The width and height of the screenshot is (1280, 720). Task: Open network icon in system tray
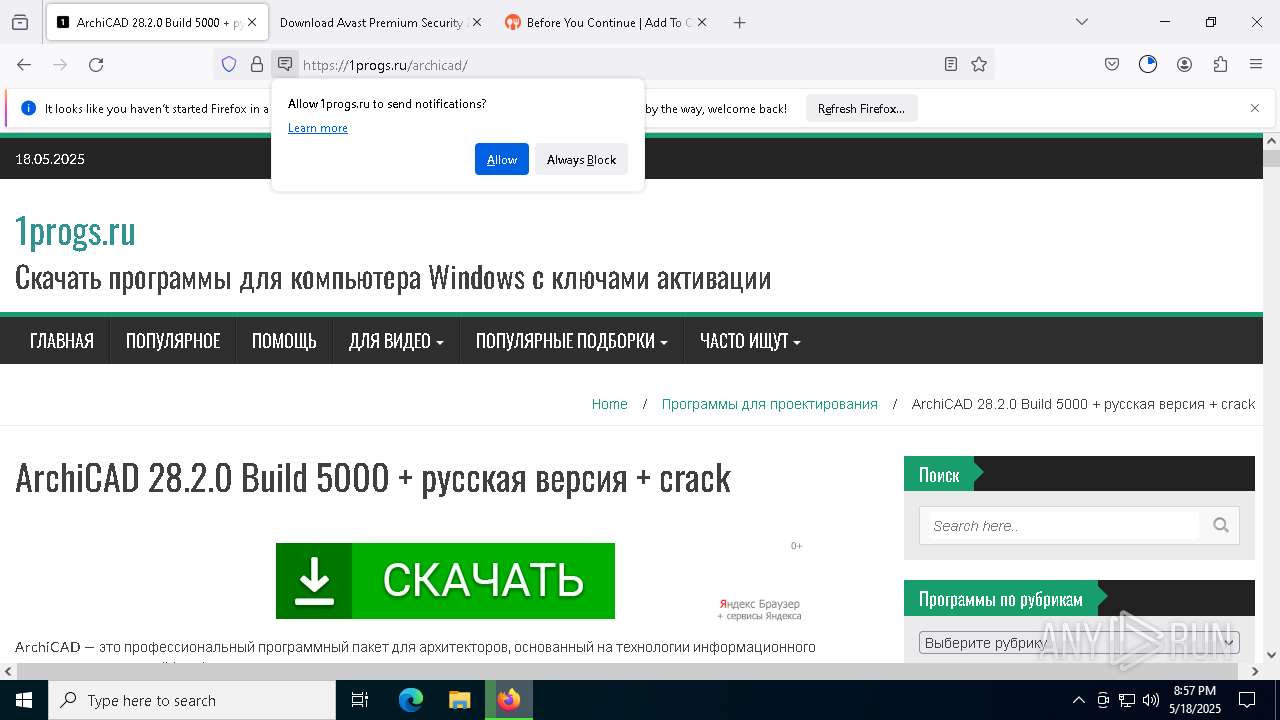1127,700
